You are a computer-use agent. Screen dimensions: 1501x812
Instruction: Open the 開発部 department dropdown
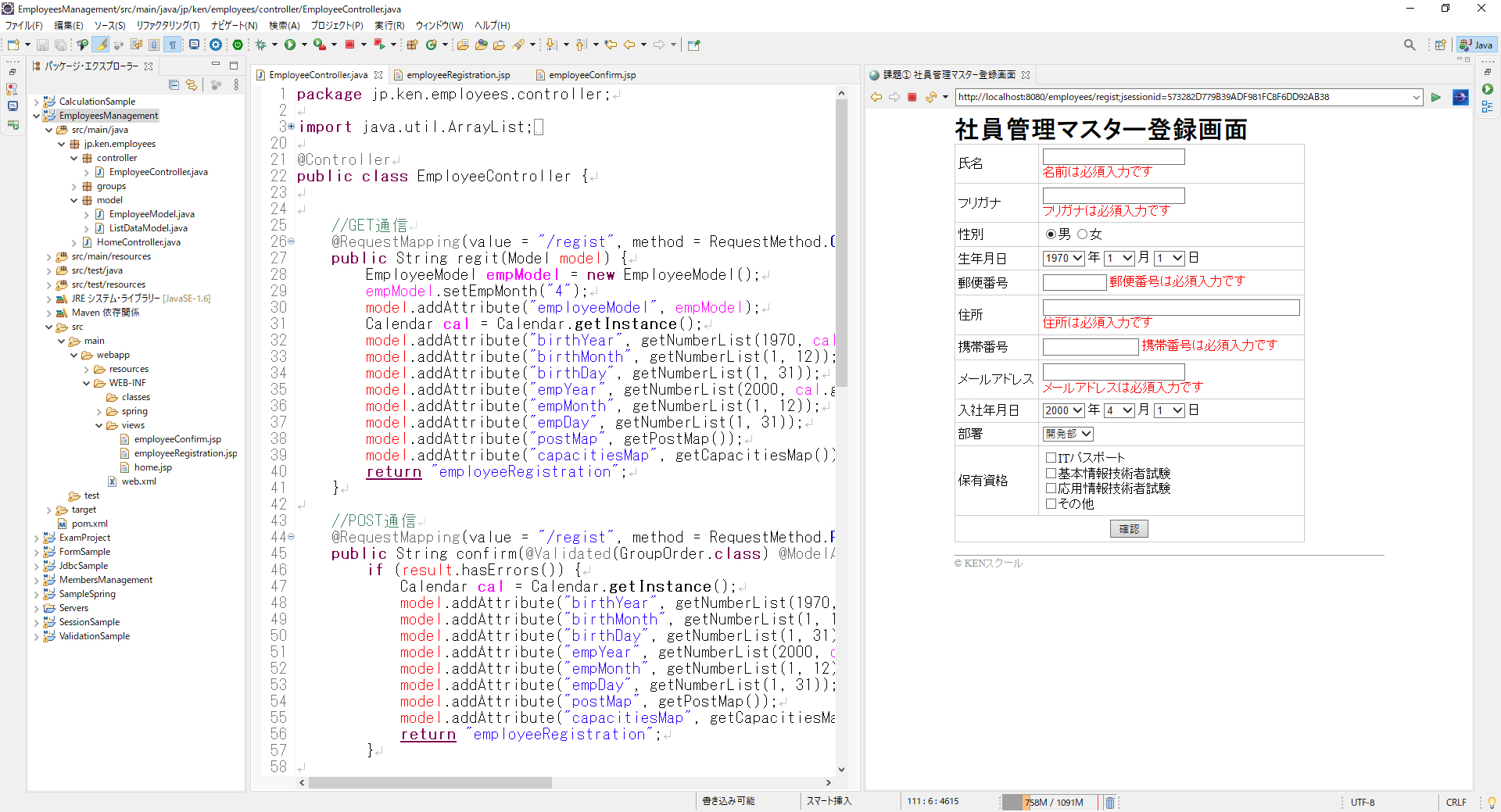click(x=1068, y=434)
